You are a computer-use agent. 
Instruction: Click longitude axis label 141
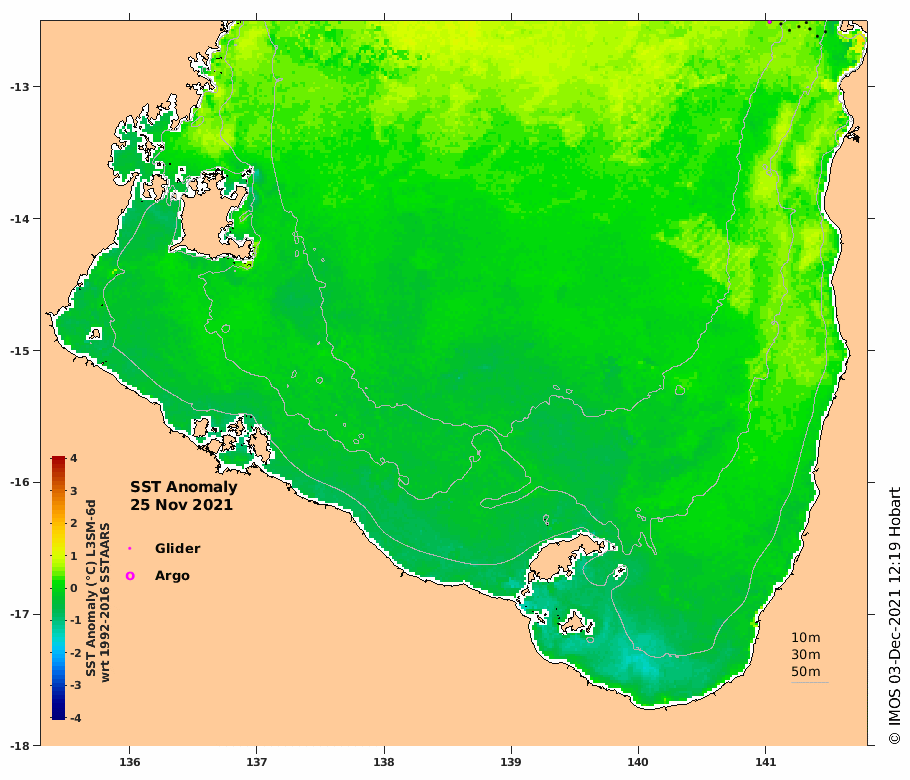pyautogui.click(x=765, y=763)
